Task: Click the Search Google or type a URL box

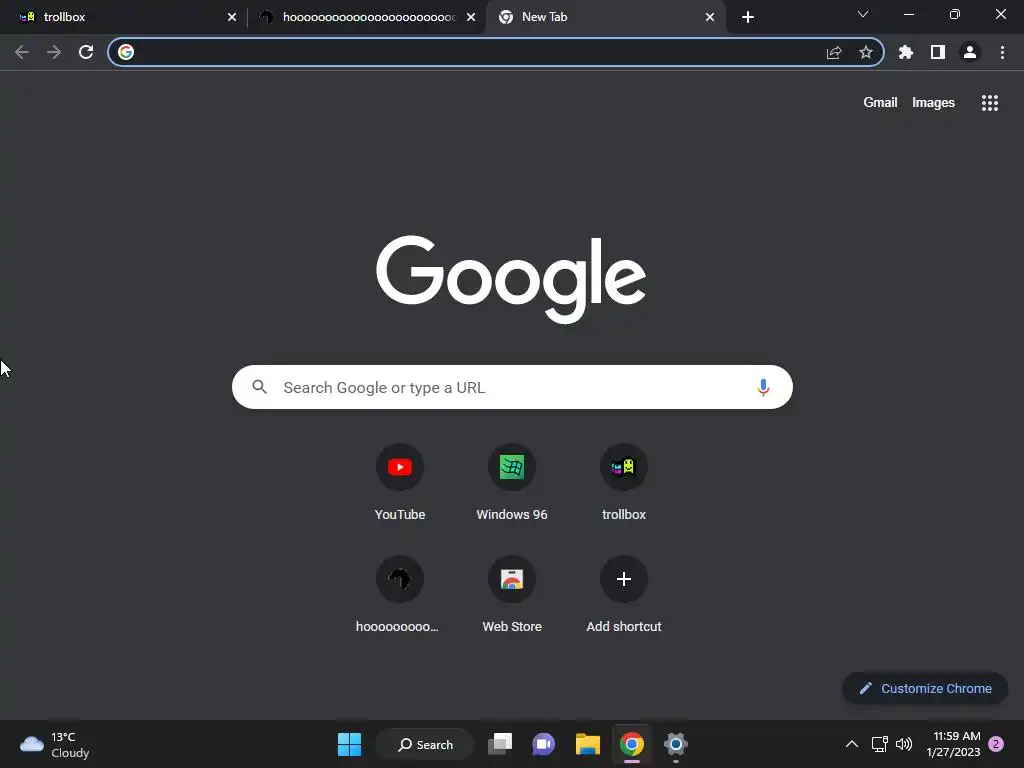Action: coord(512,387)
